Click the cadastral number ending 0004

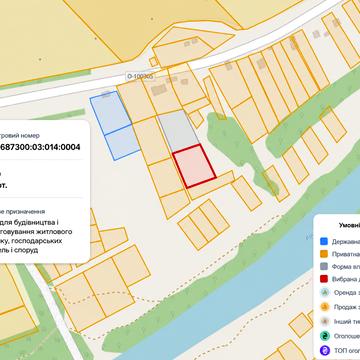[40, 147]
